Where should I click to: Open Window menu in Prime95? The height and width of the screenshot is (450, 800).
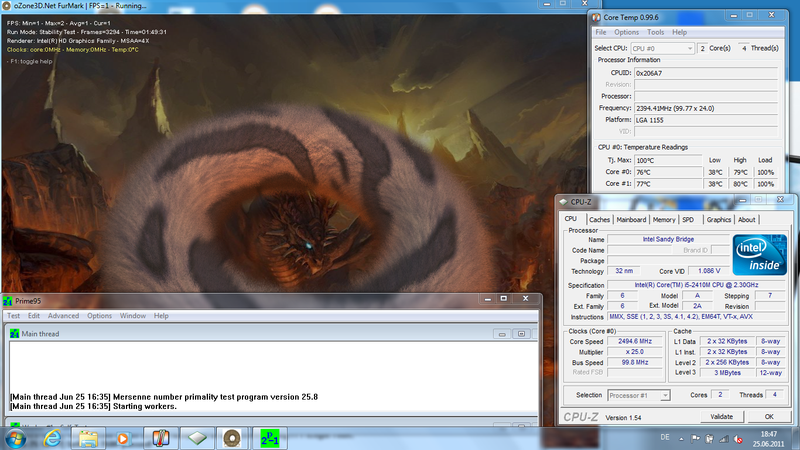pos(133,316)
